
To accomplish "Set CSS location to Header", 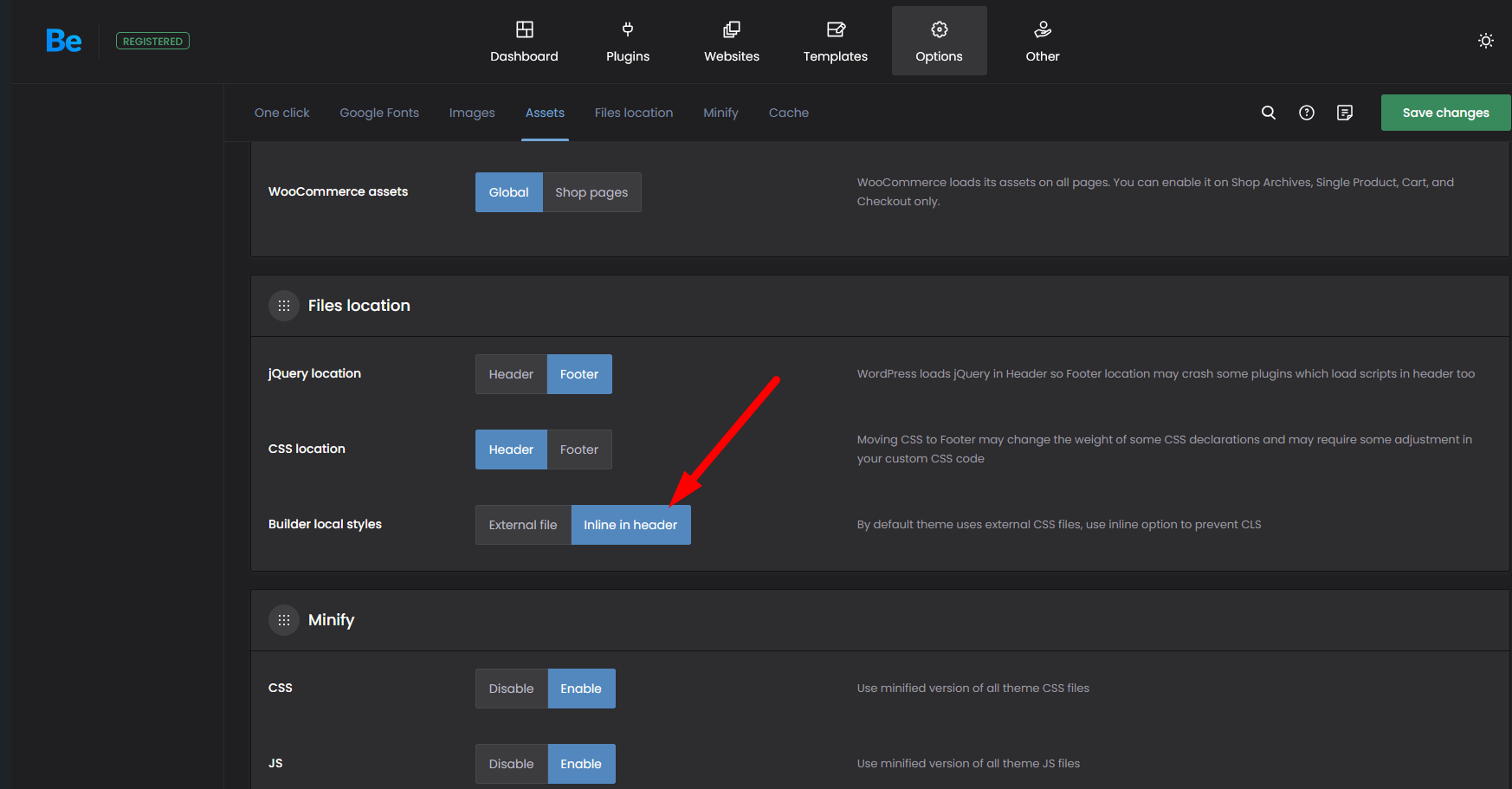I will pyautogui.click(x=511, y=449).
